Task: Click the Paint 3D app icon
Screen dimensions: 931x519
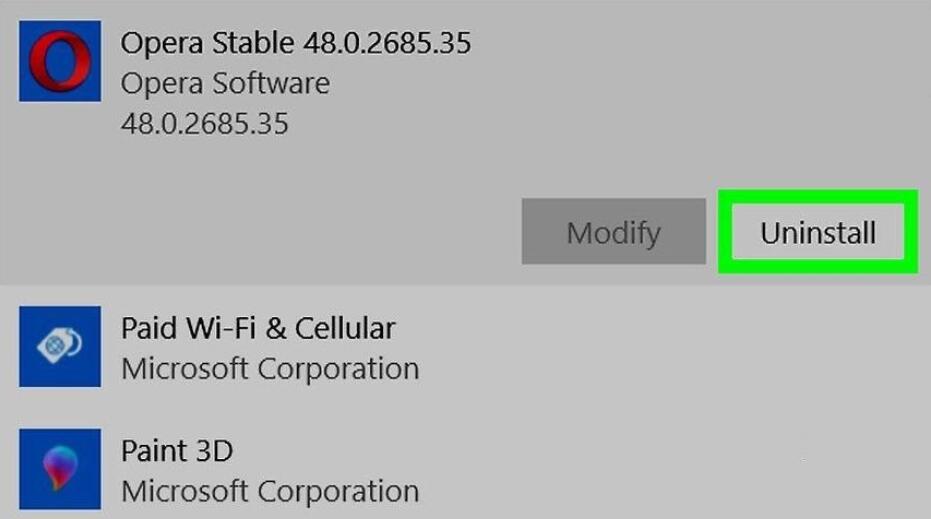Action: tap(60, 469)
